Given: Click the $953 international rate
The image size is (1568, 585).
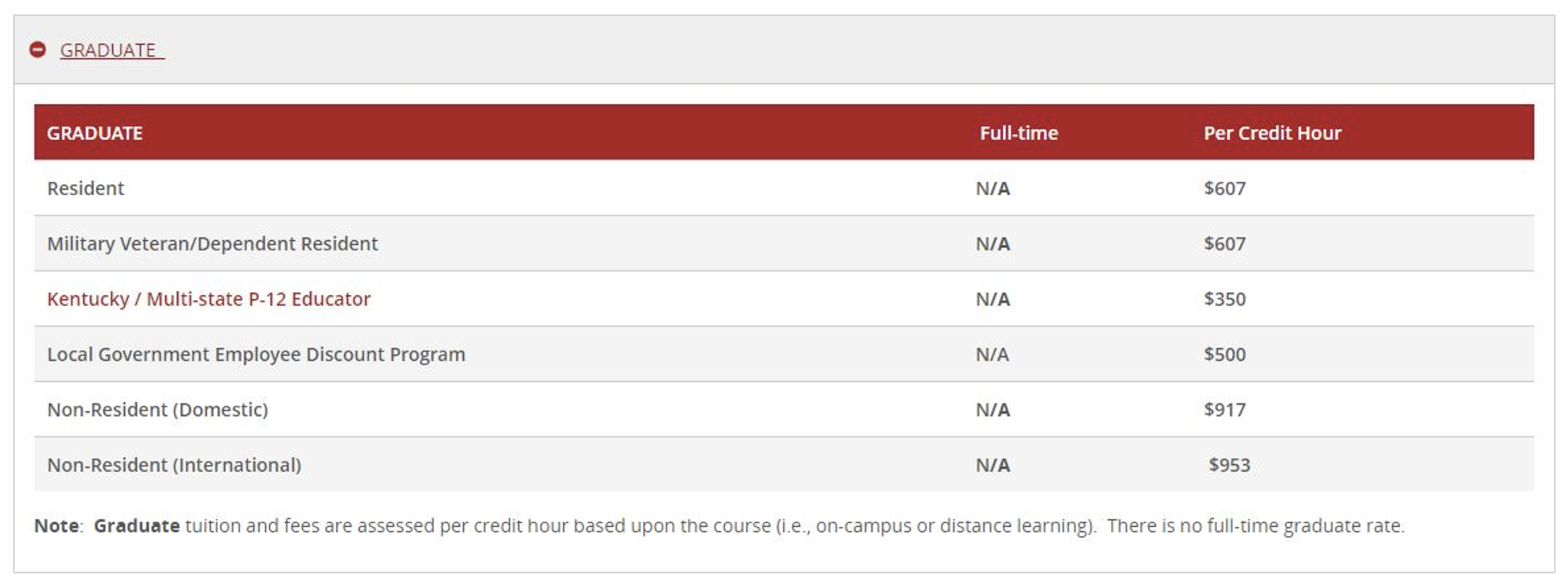Looking at the screenshot, I should tap(1228, 464).
